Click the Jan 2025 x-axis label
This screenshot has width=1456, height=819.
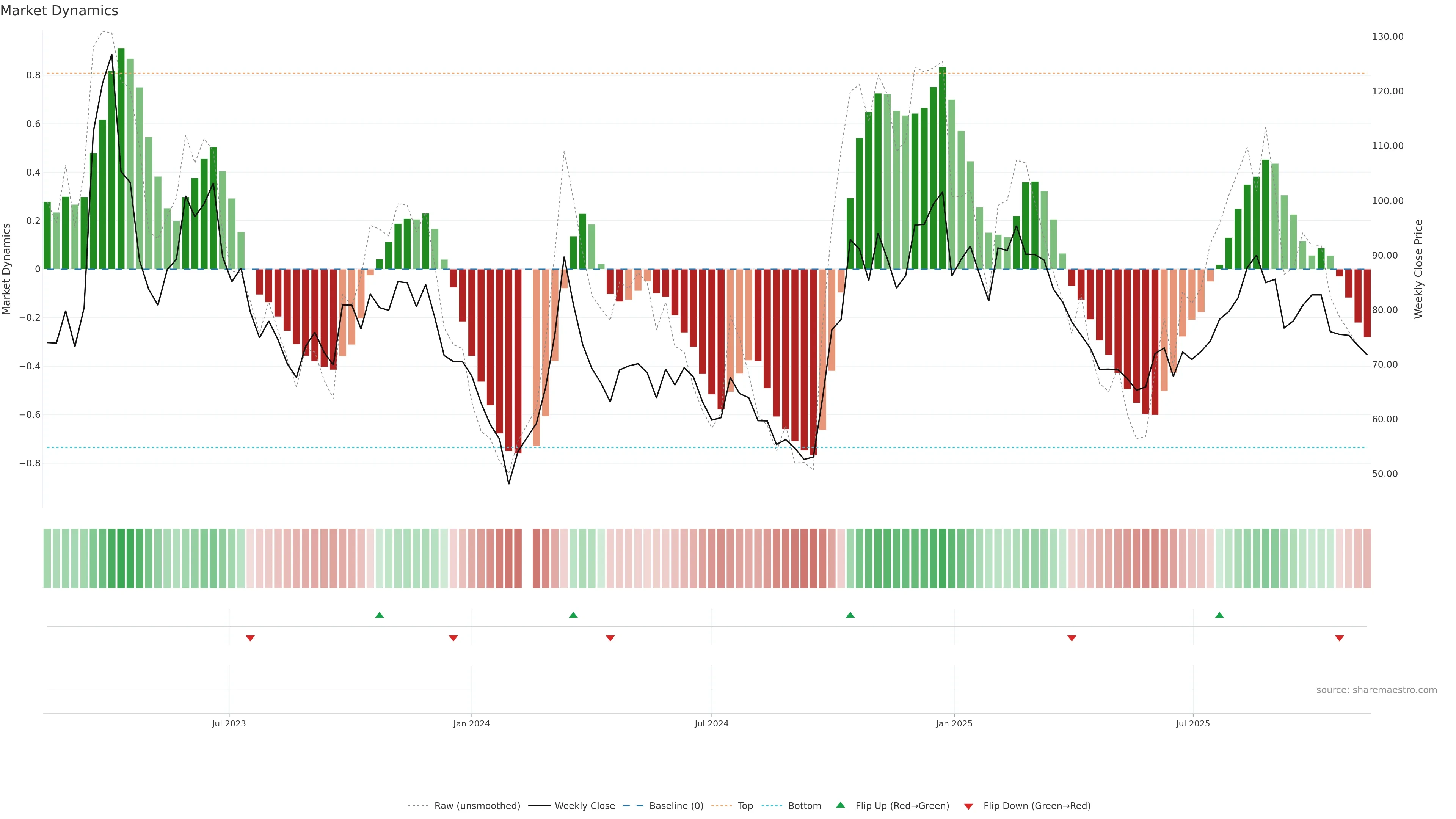[954, 723]
